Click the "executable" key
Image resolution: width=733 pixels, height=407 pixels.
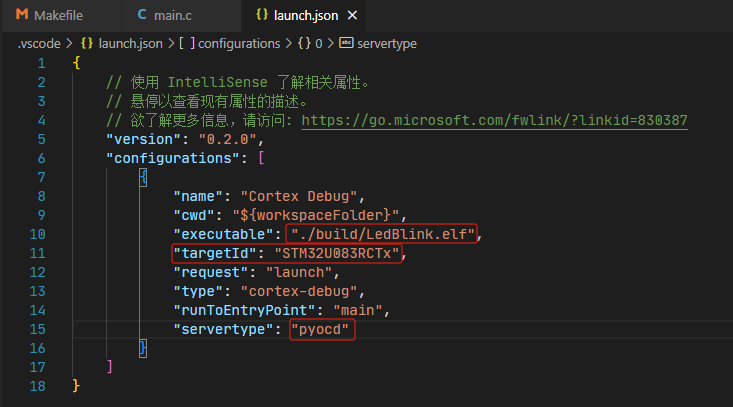click(x=223, y=234)
